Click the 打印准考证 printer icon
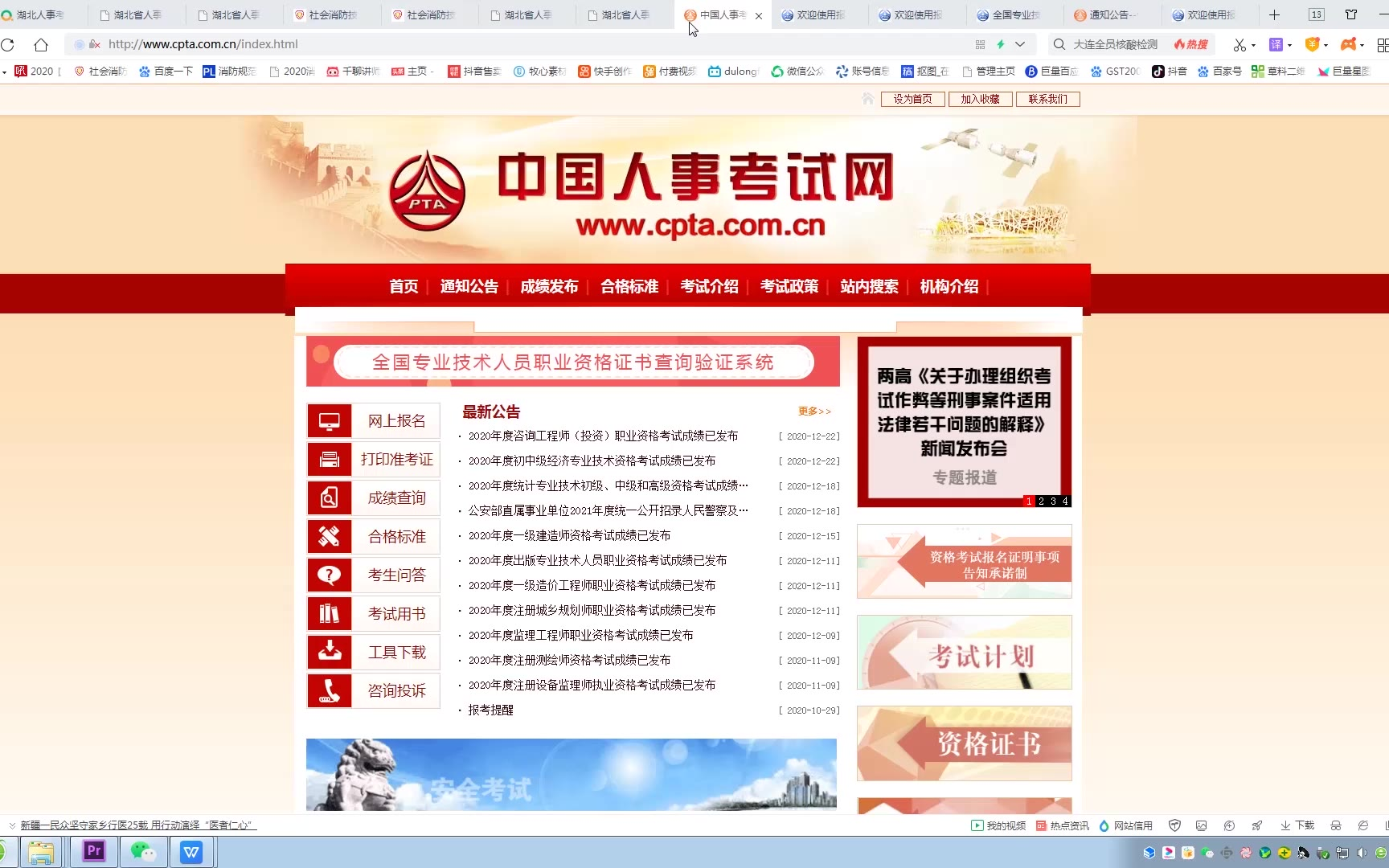The image size is (1389, 868). (x=330, y=460)
